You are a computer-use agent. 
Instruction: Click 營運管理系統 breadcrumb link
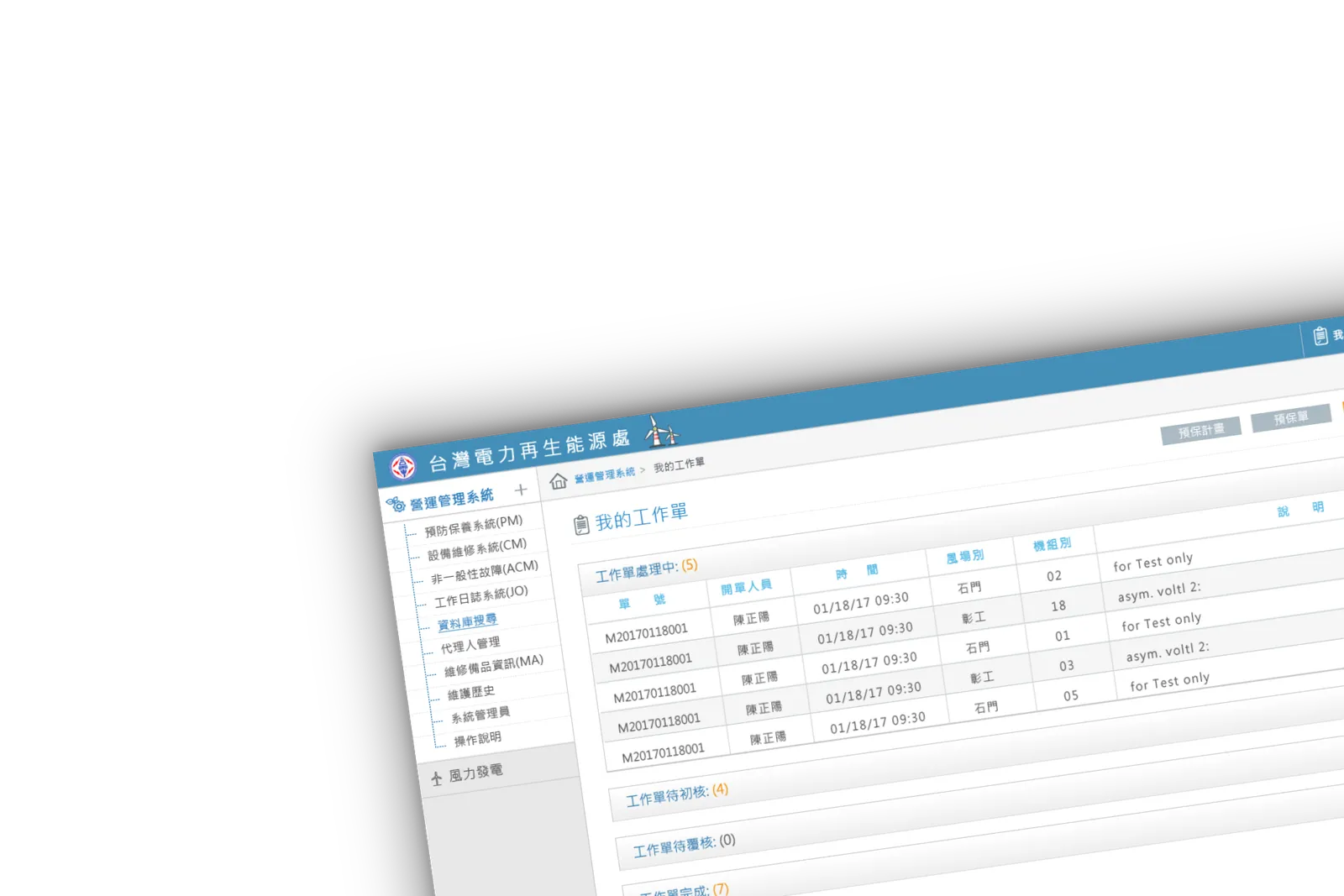pos(605,475)
